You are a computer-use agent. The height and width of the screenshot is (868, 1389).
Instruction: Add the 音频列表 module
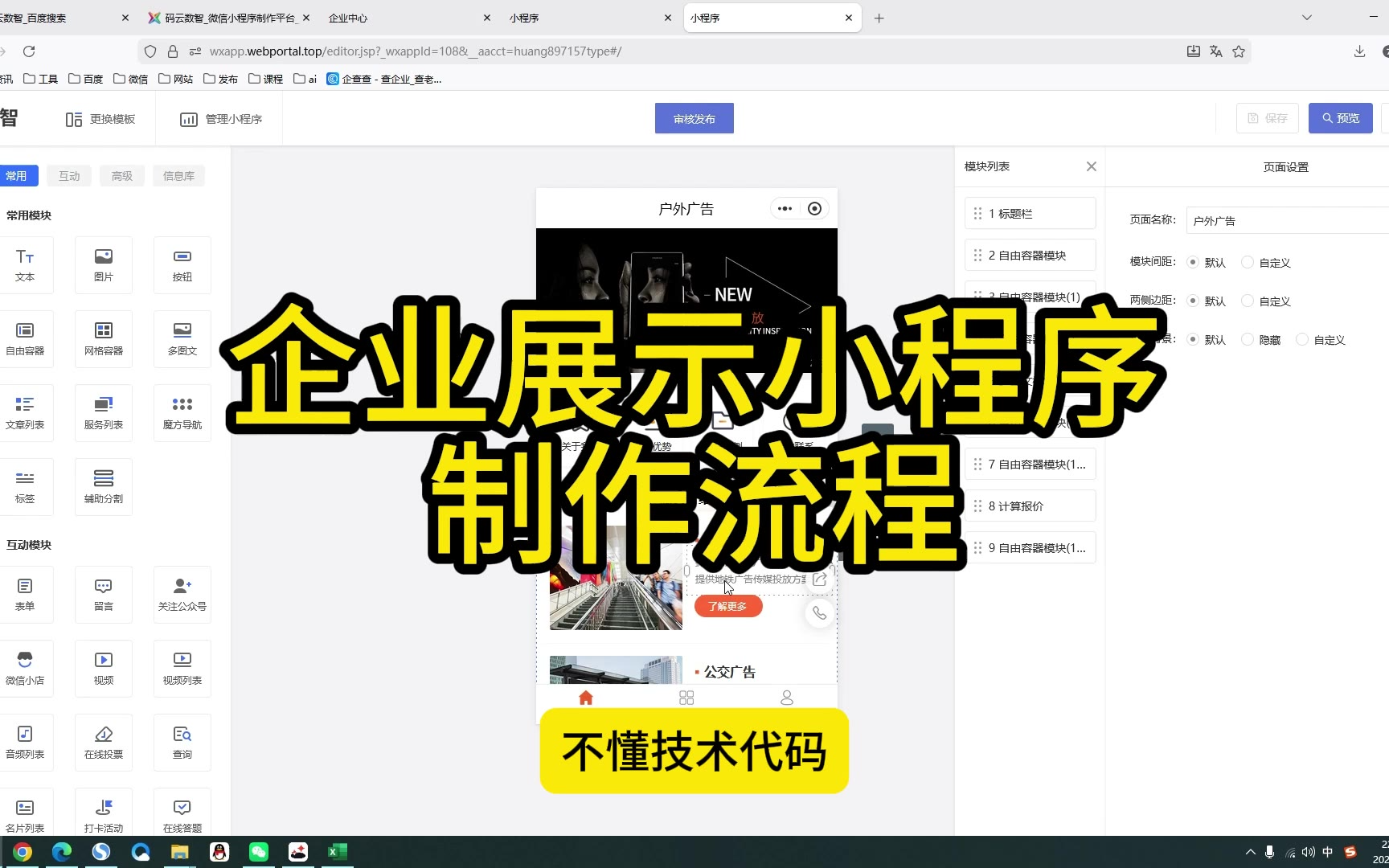point(25,743)
